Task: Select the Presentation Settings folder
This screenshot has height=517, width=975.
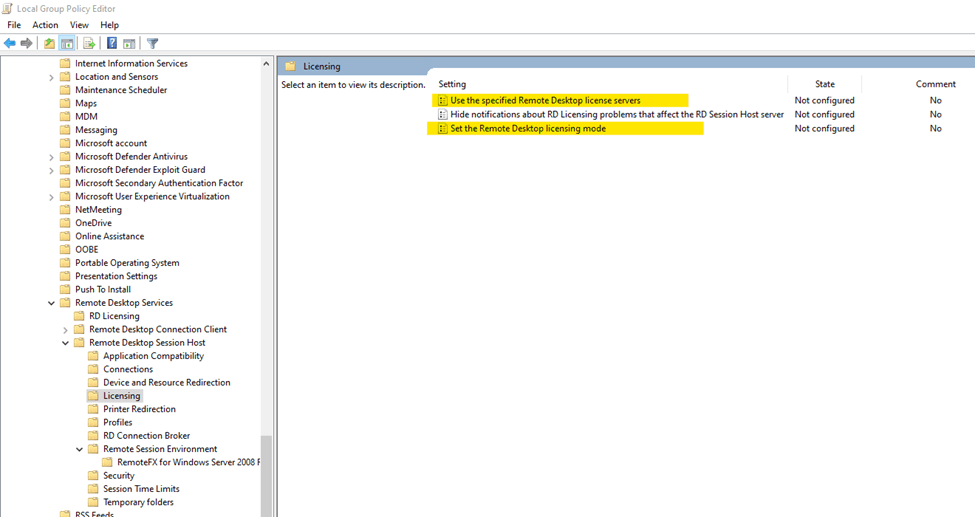Action: [x=116, y=276]
